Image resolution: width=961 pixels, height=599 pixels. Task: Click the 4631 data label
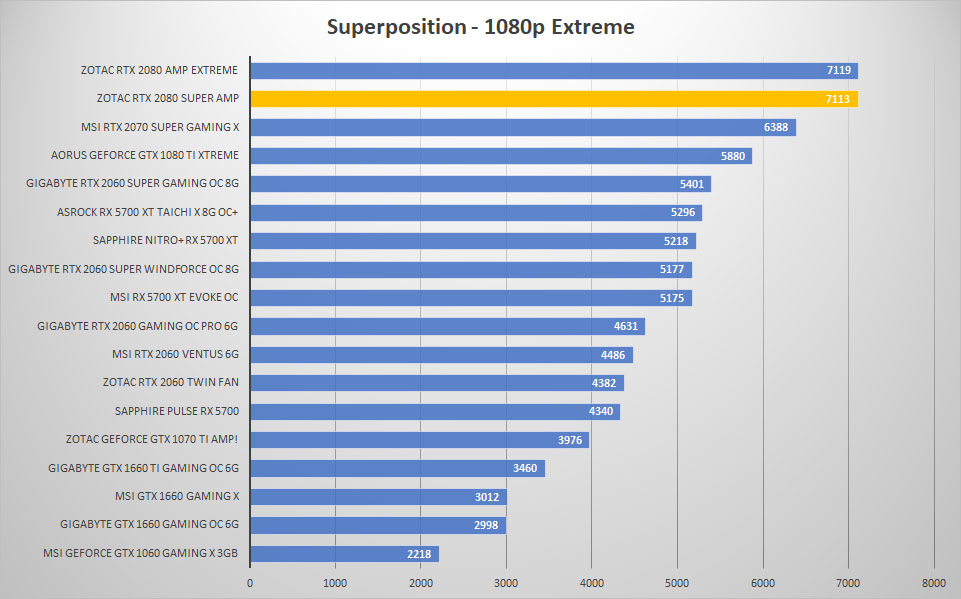coord(626,326)
